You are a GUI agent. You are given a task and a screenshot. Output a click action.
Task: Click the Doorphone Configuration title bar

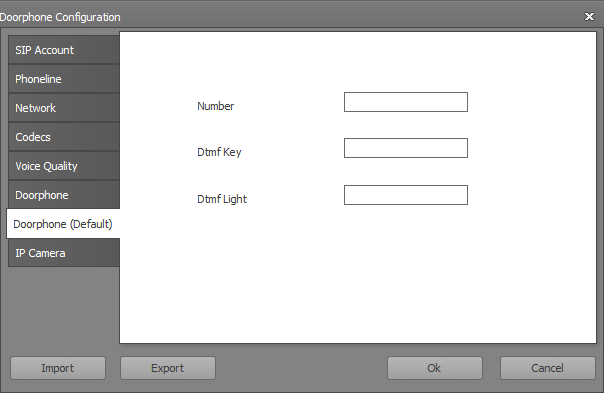[289, 17]
